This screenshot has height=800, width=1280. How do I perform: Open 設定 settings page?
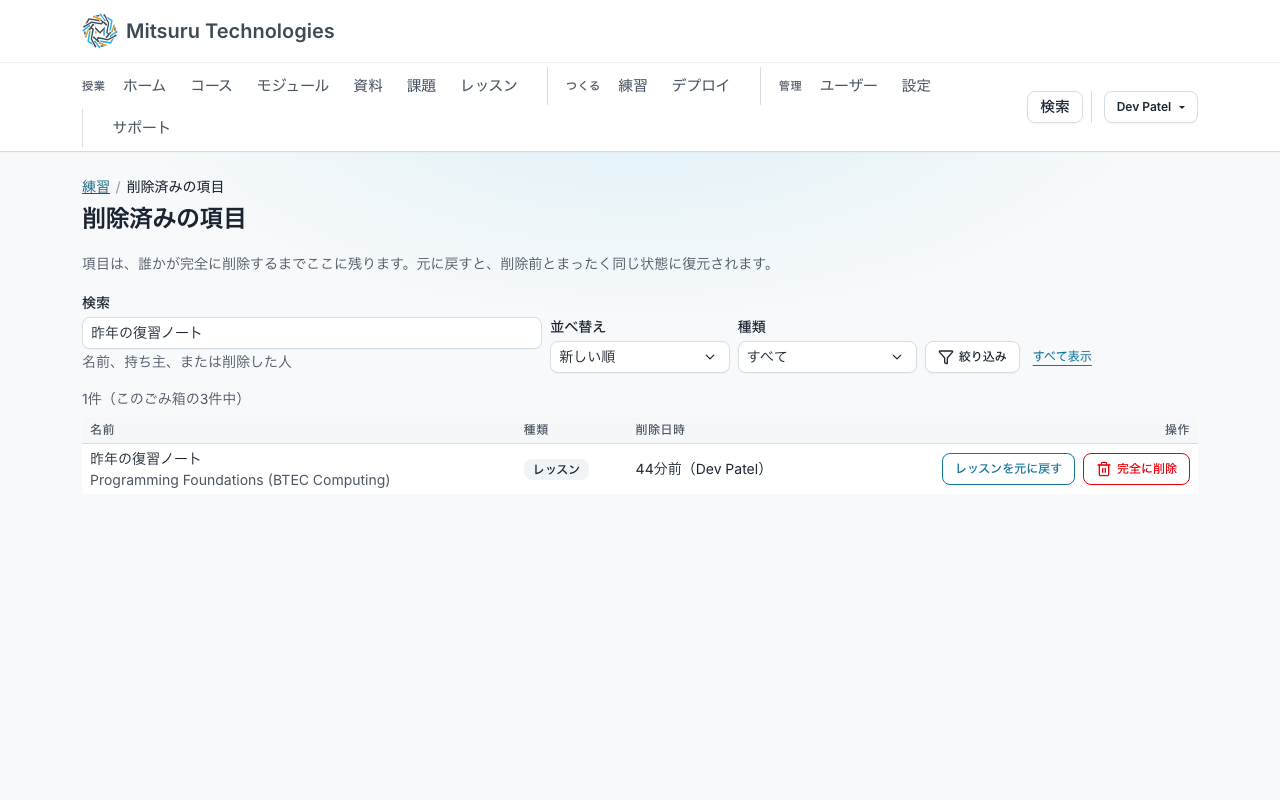(x=917, y=86)
